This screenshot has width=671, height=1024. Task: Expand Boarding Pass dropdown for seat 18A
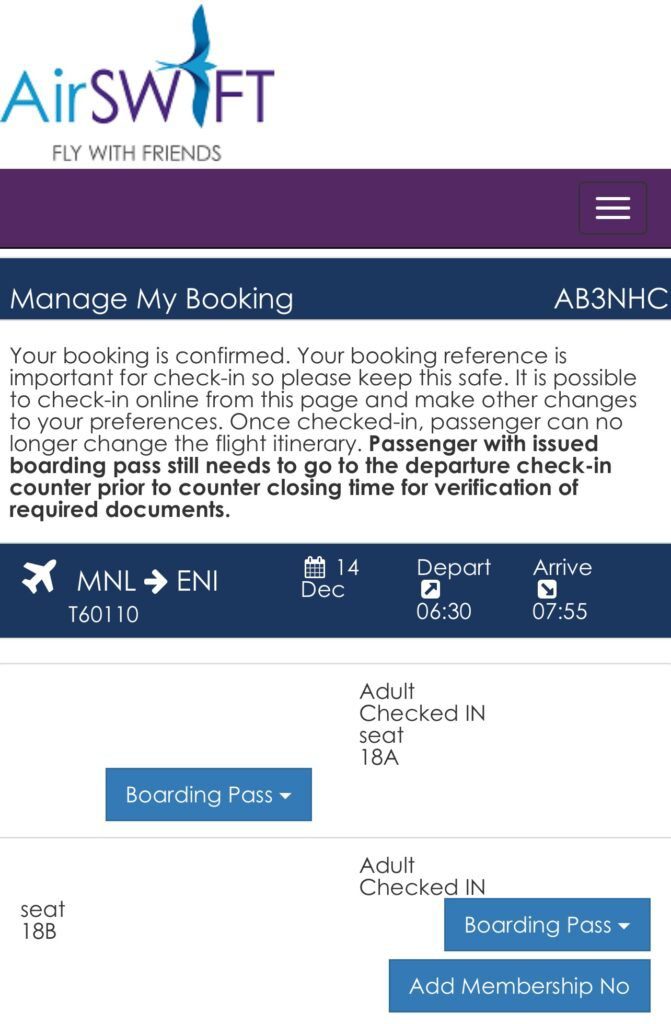point(208,795)
